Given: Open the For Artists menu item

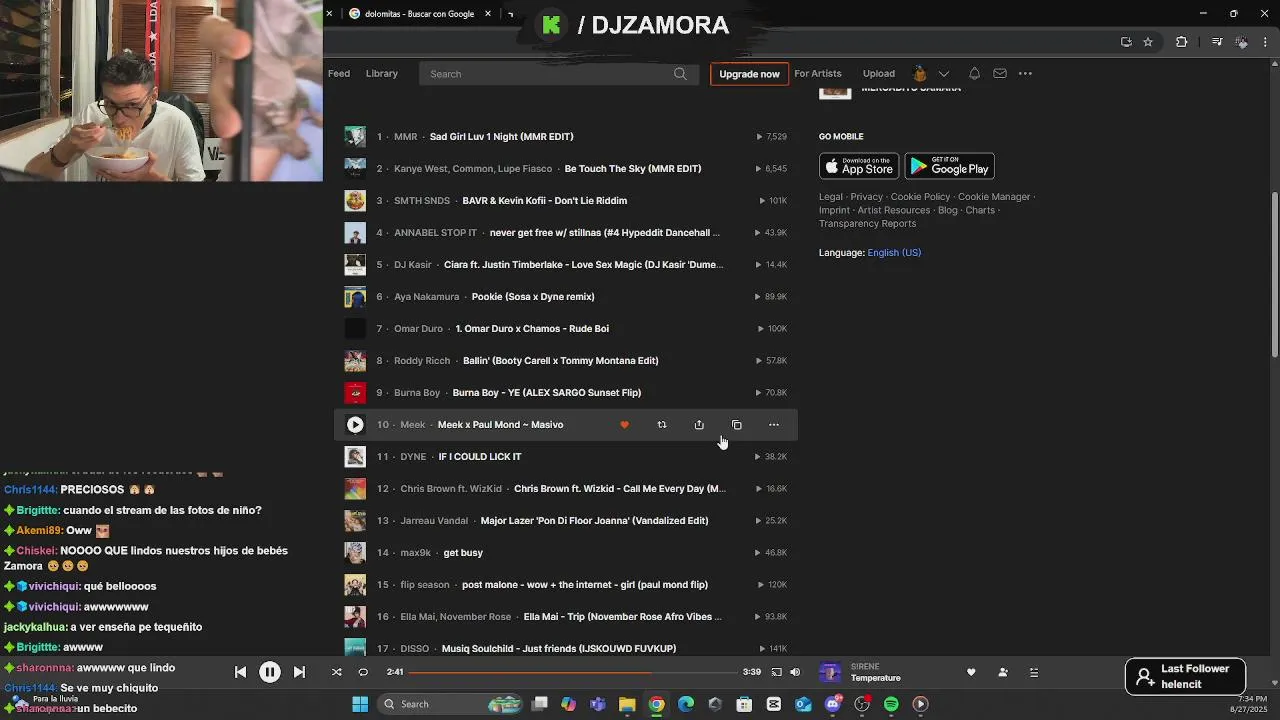Looking at the screenshot, I should pos(818,73).
